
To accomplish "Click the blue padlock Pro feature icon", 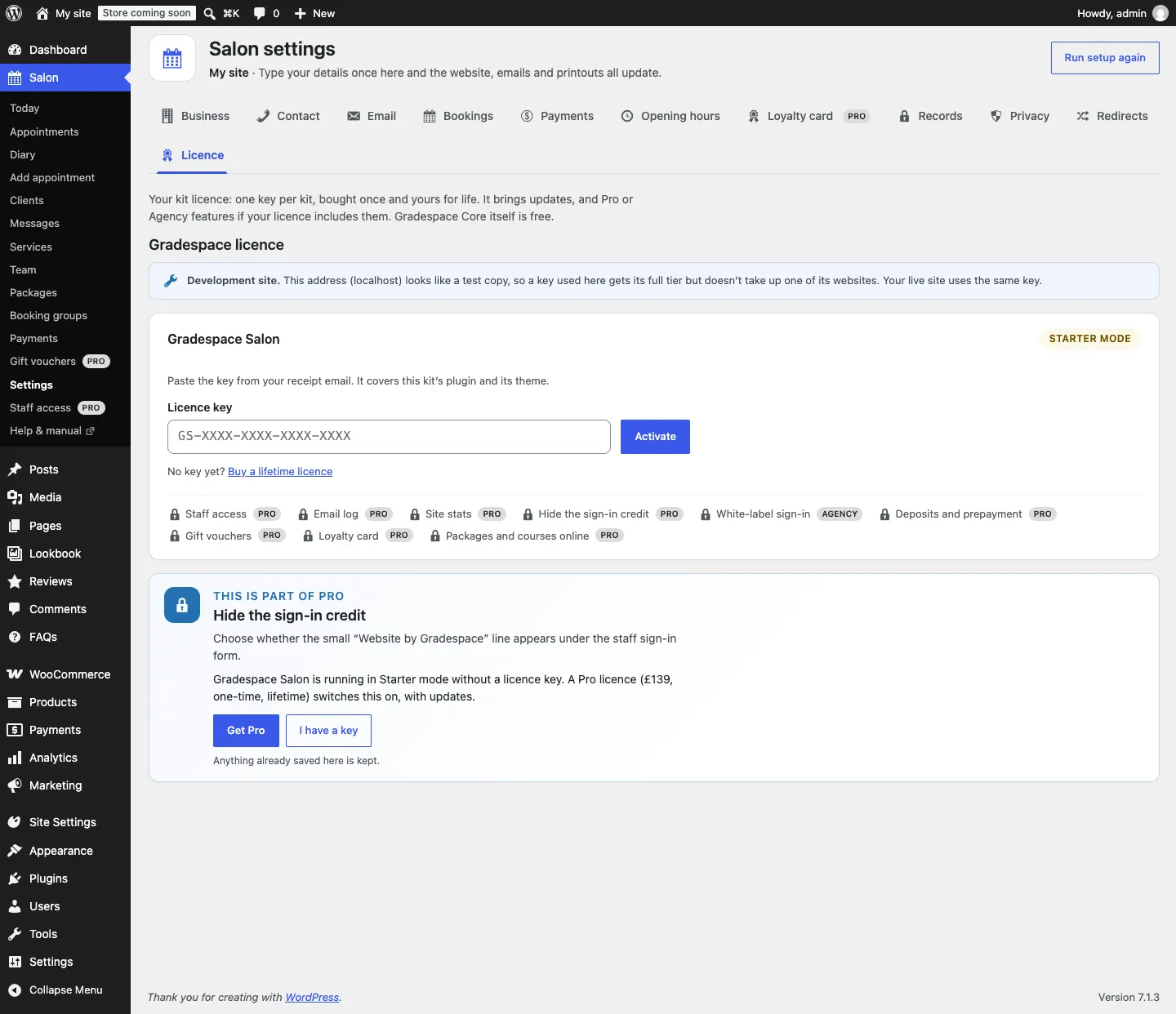I will (x=182, y=605).
